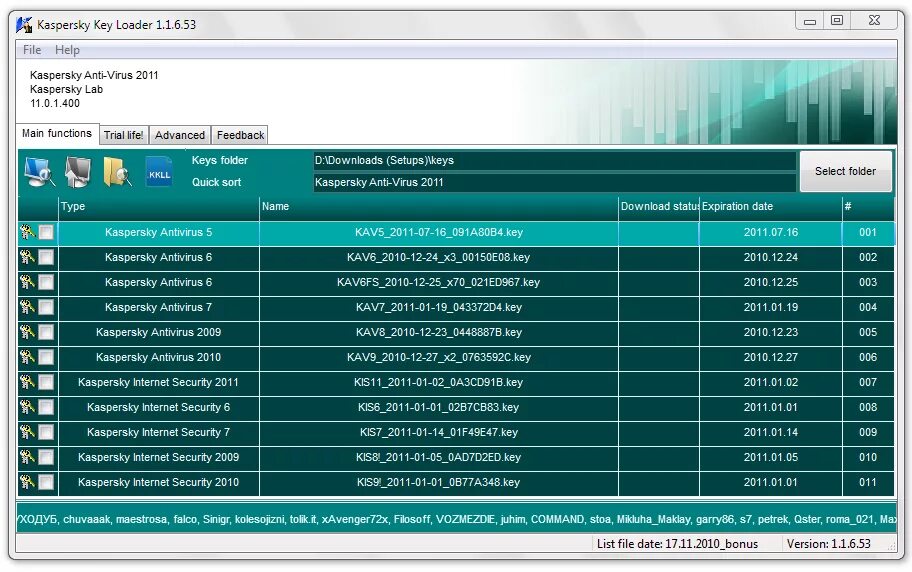
Task: Click row number 010
Action: tap(868, 457)
